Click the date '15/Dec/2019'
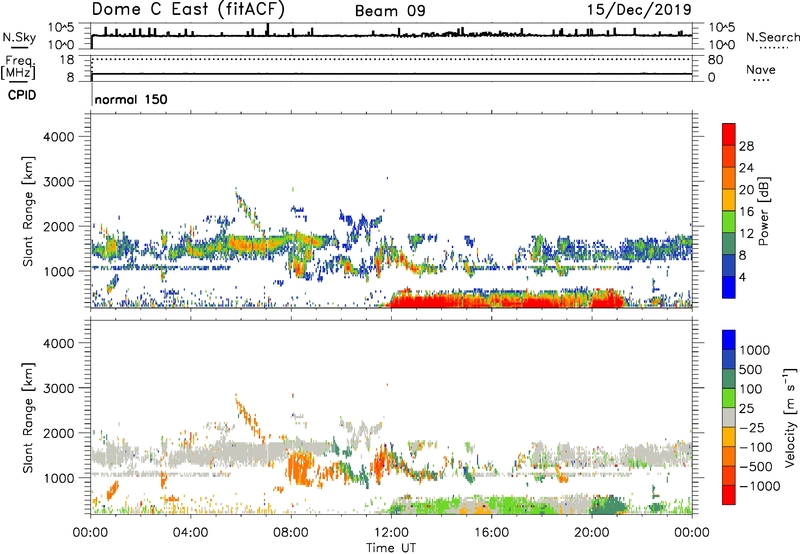Screen dimensions: 800x554 639,9
